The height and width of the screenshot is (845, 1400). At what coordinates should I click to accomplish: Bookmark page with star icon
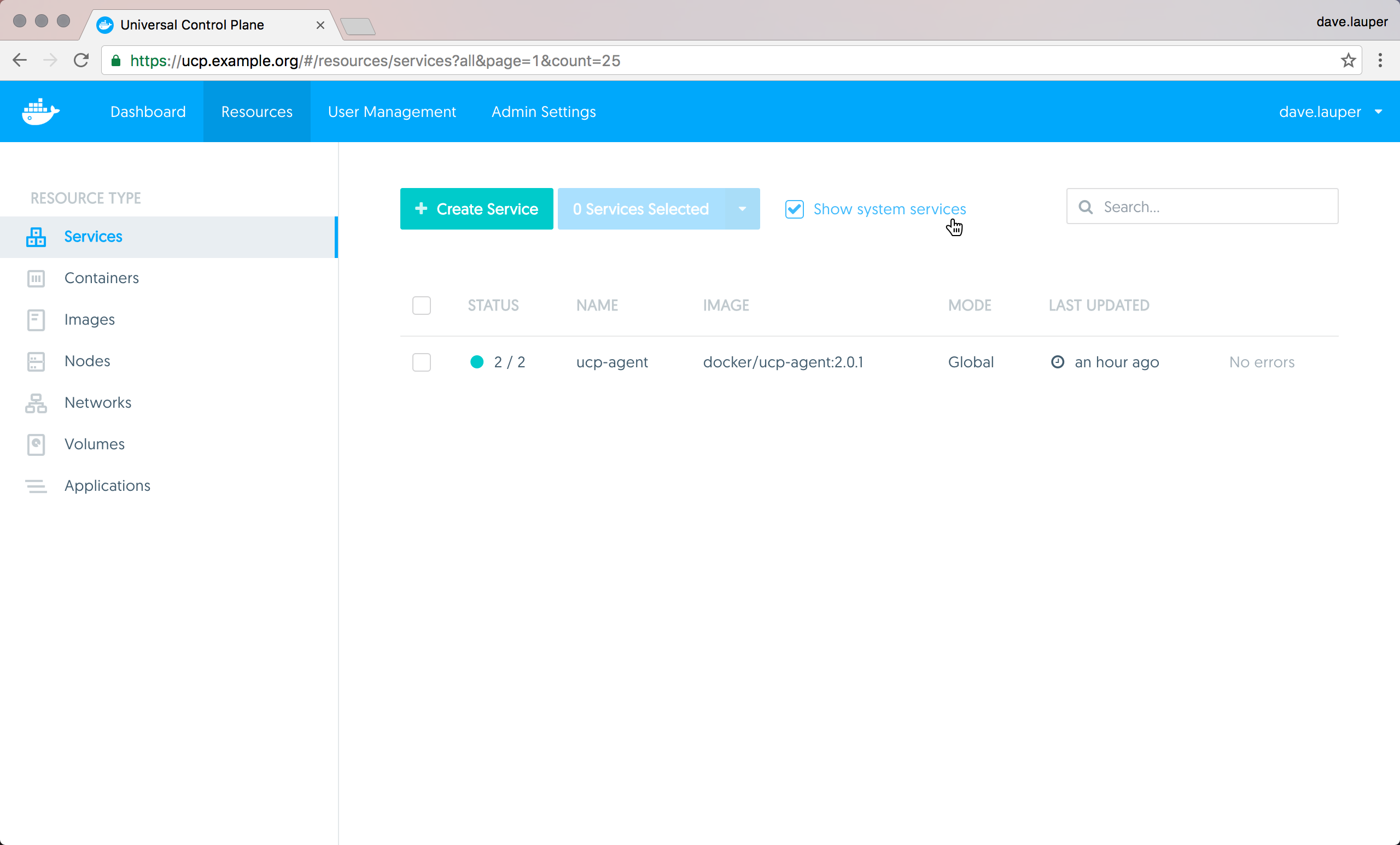pos(1347,61)
